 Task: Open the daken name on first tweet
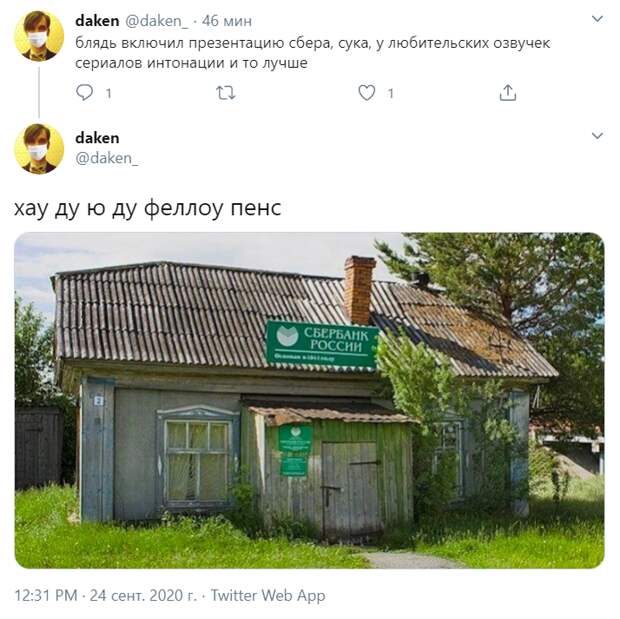pyautogui.click(x=97, y=21)
